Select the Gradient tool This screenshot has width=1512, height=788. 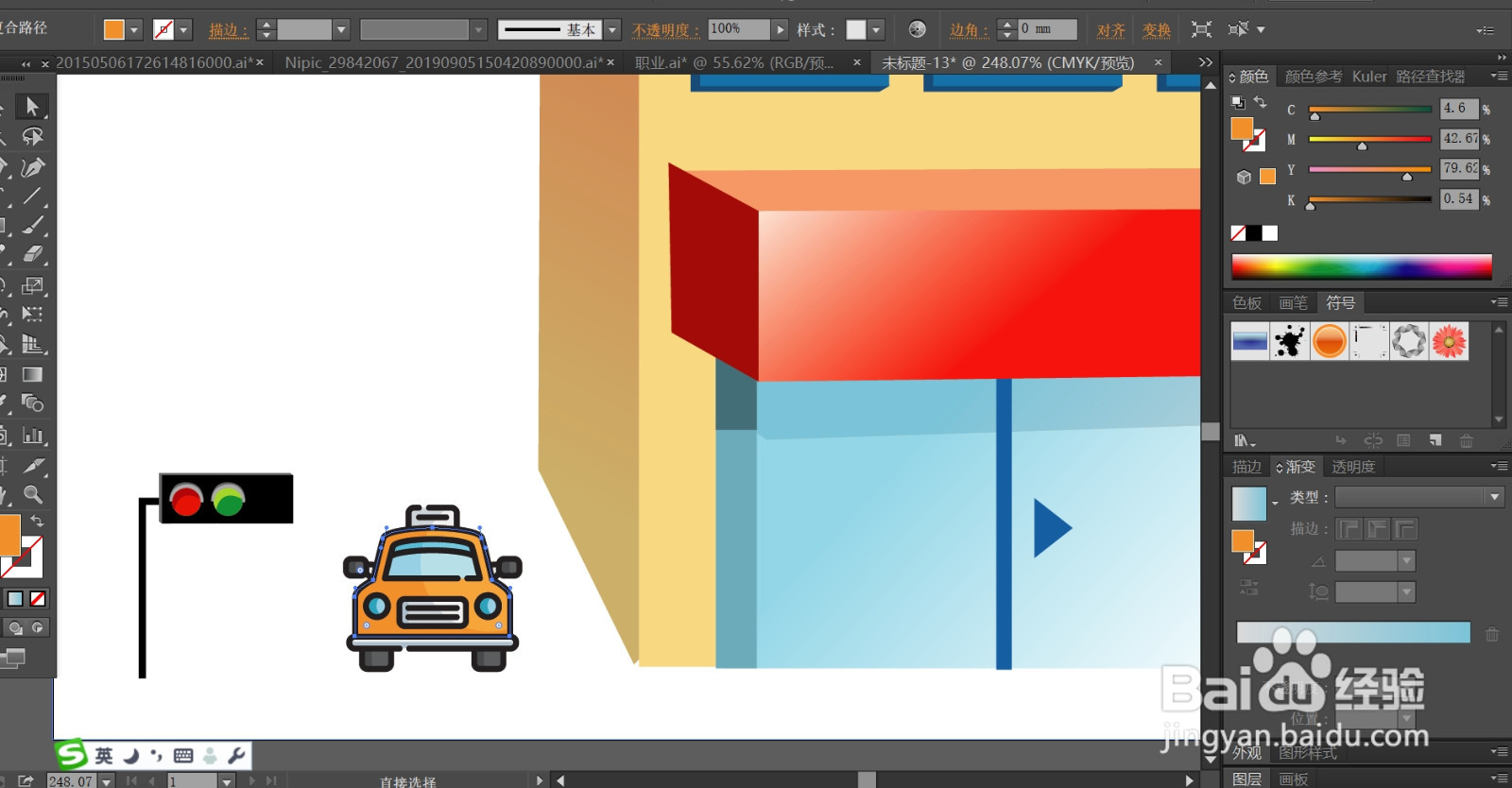pos(32,374)
